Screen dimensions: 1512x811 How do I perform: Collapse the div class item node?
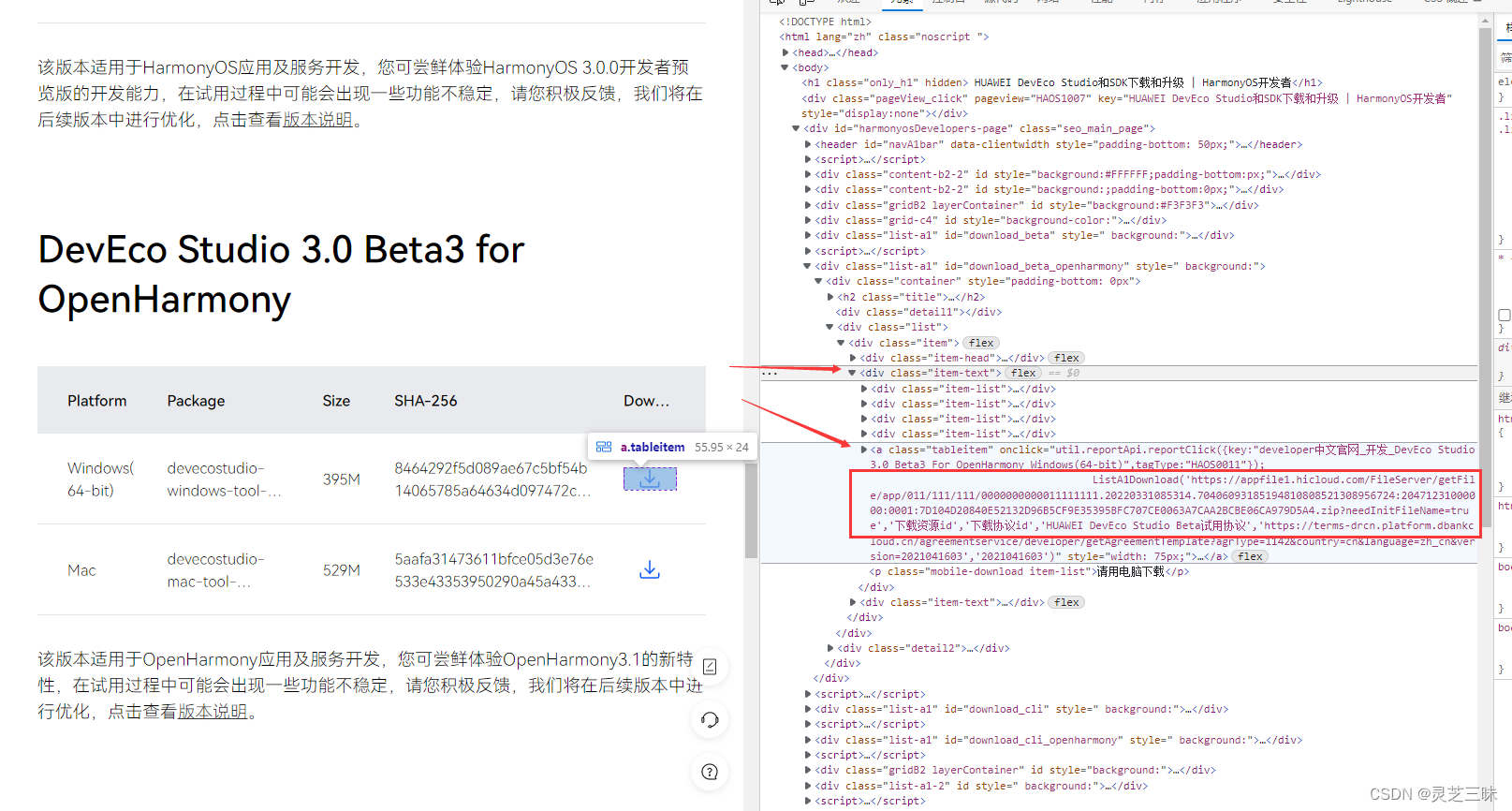pos(842,343)
